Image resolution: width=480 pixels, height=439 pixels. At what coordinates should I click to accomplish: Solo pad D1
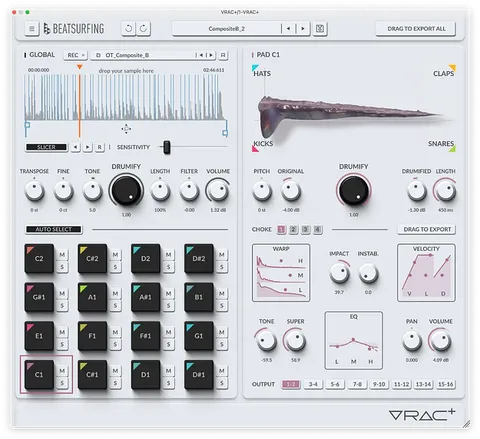pos(168,383)
